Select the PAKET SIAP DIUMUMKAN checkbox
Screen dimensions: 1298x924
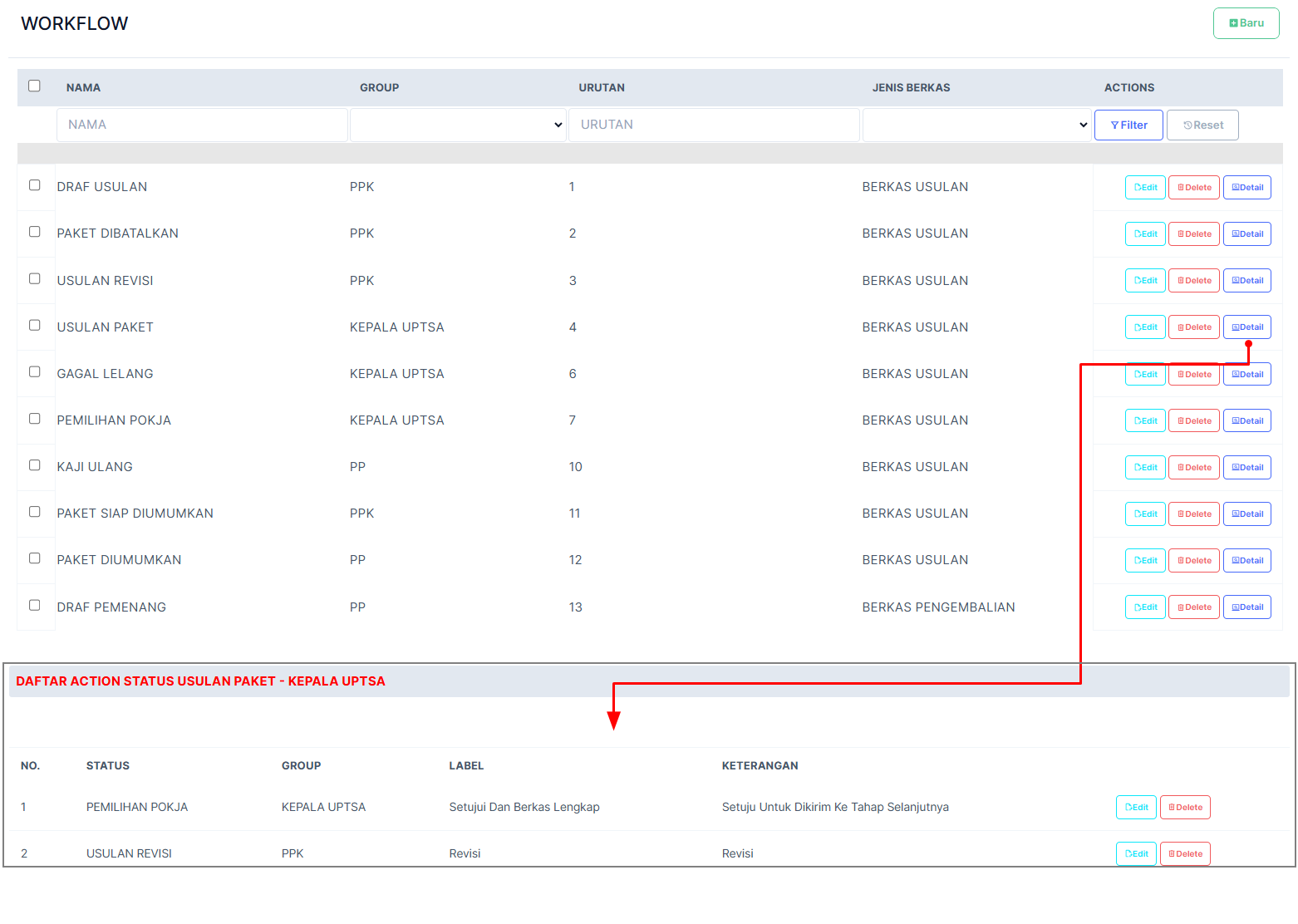tap(35, 512)
